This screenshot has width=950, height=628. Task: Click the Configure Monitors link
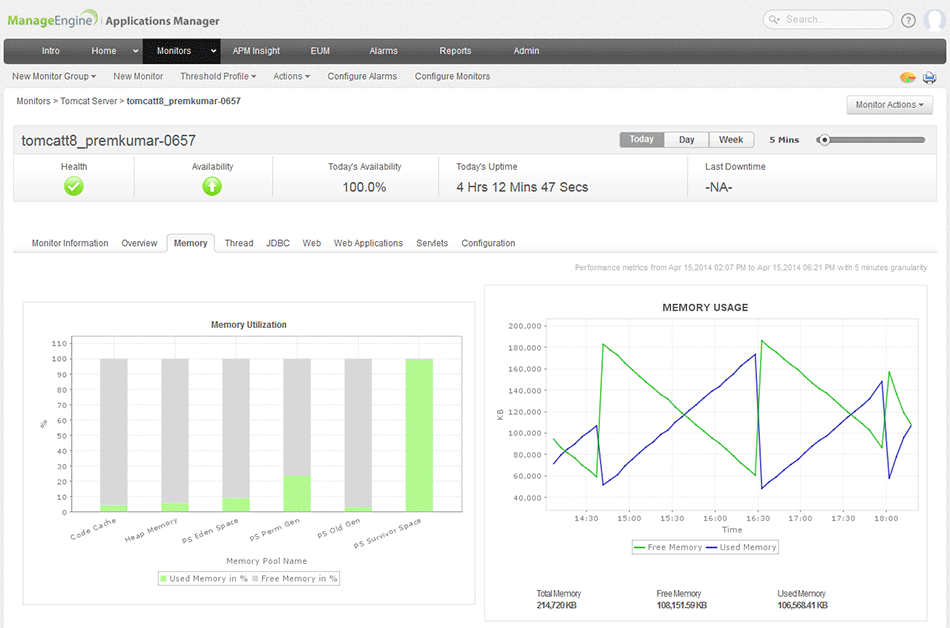pos(452,76)
